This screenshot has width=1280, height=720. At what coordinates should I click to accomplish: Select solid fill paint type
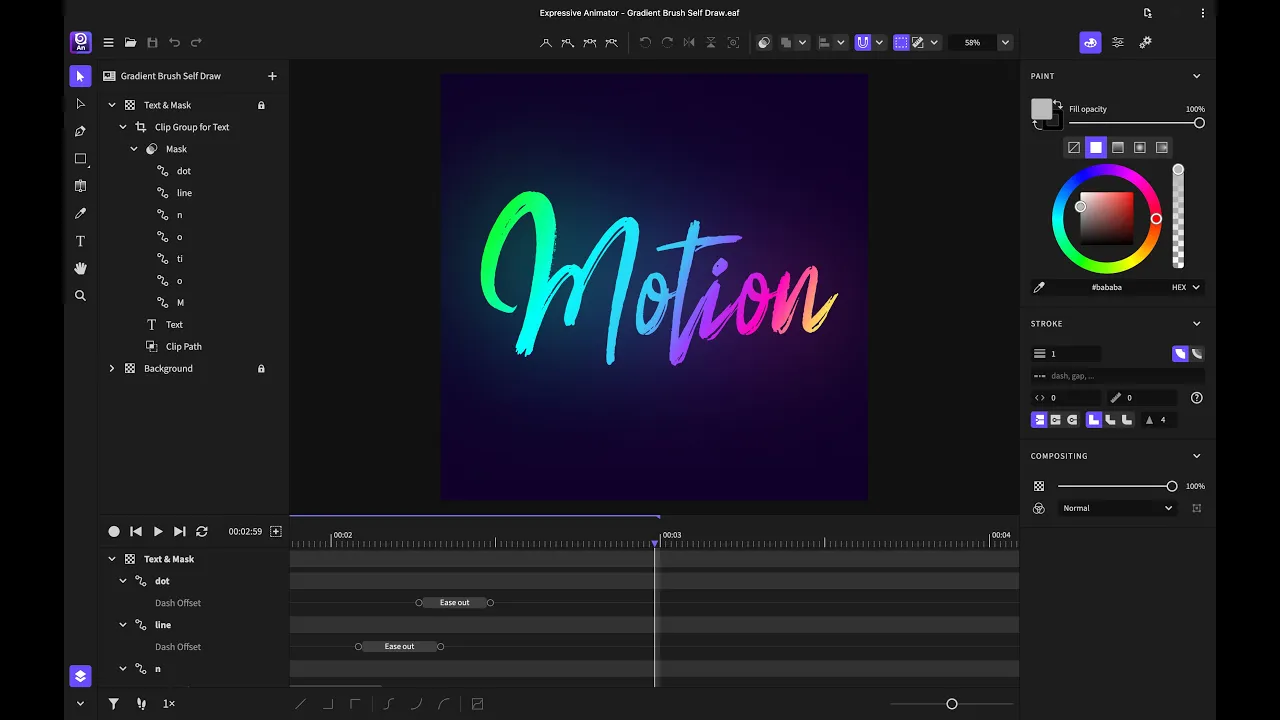point(1096,147)
